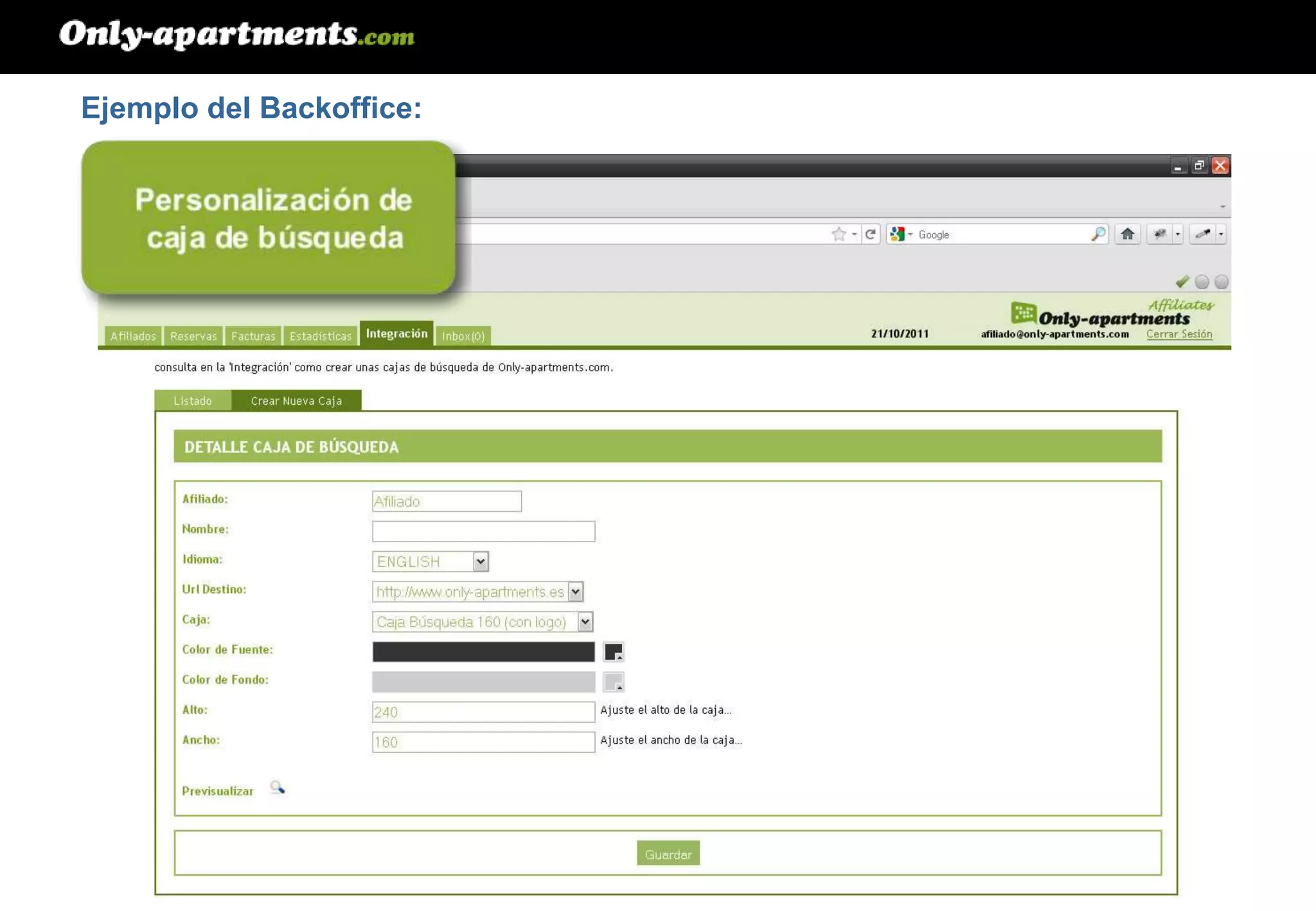
Task: Click the bookmark star icon in address bar
Action: coord(839,234)
